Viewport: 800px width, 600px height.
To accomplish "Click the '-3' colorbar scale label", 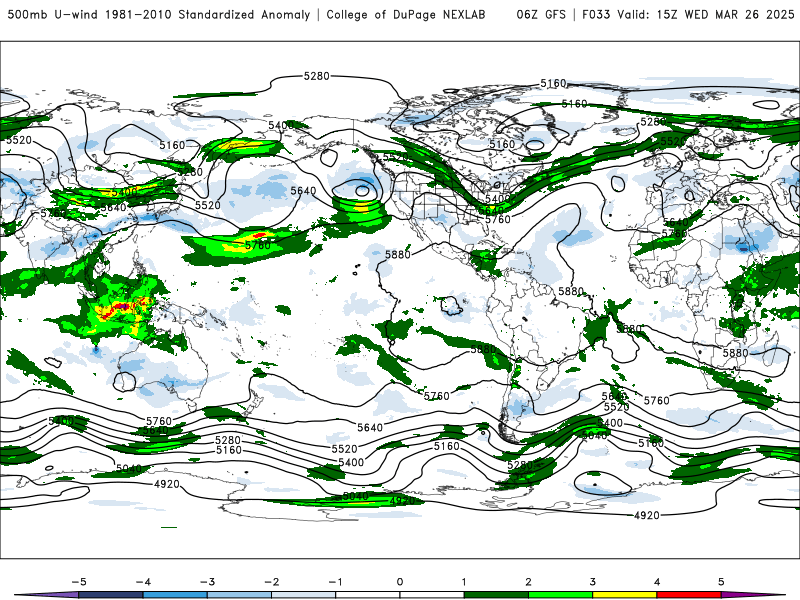I will [x=207, y=582].
